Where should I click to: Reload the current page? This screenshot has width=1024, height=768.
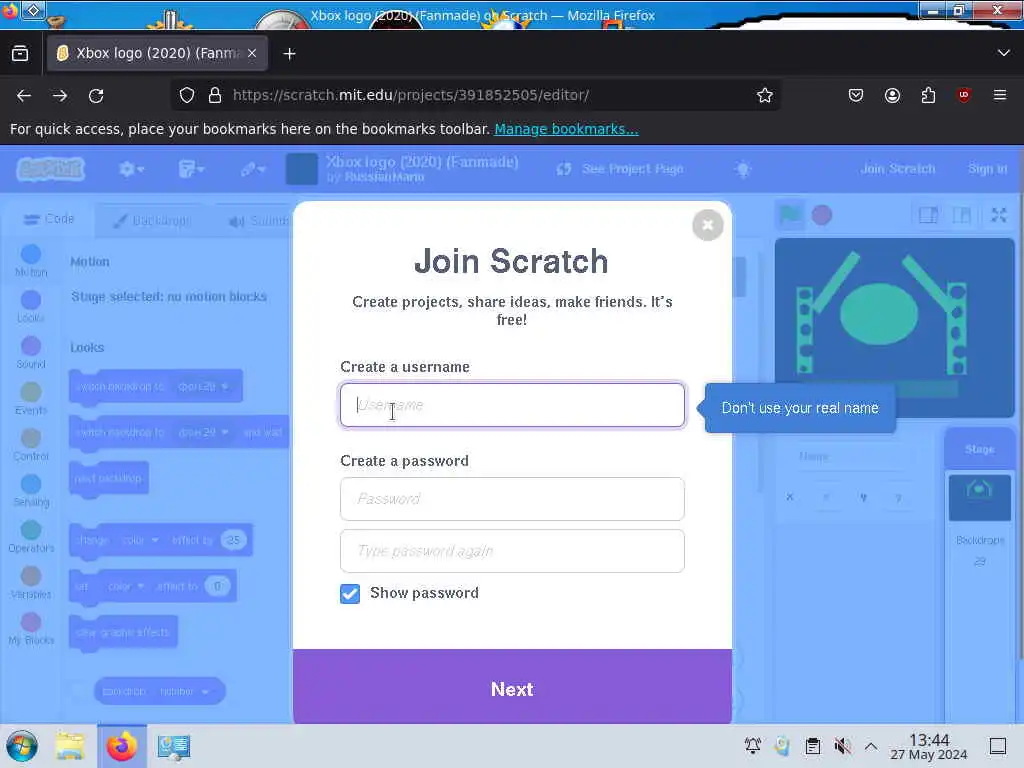[x=96, y=96]
